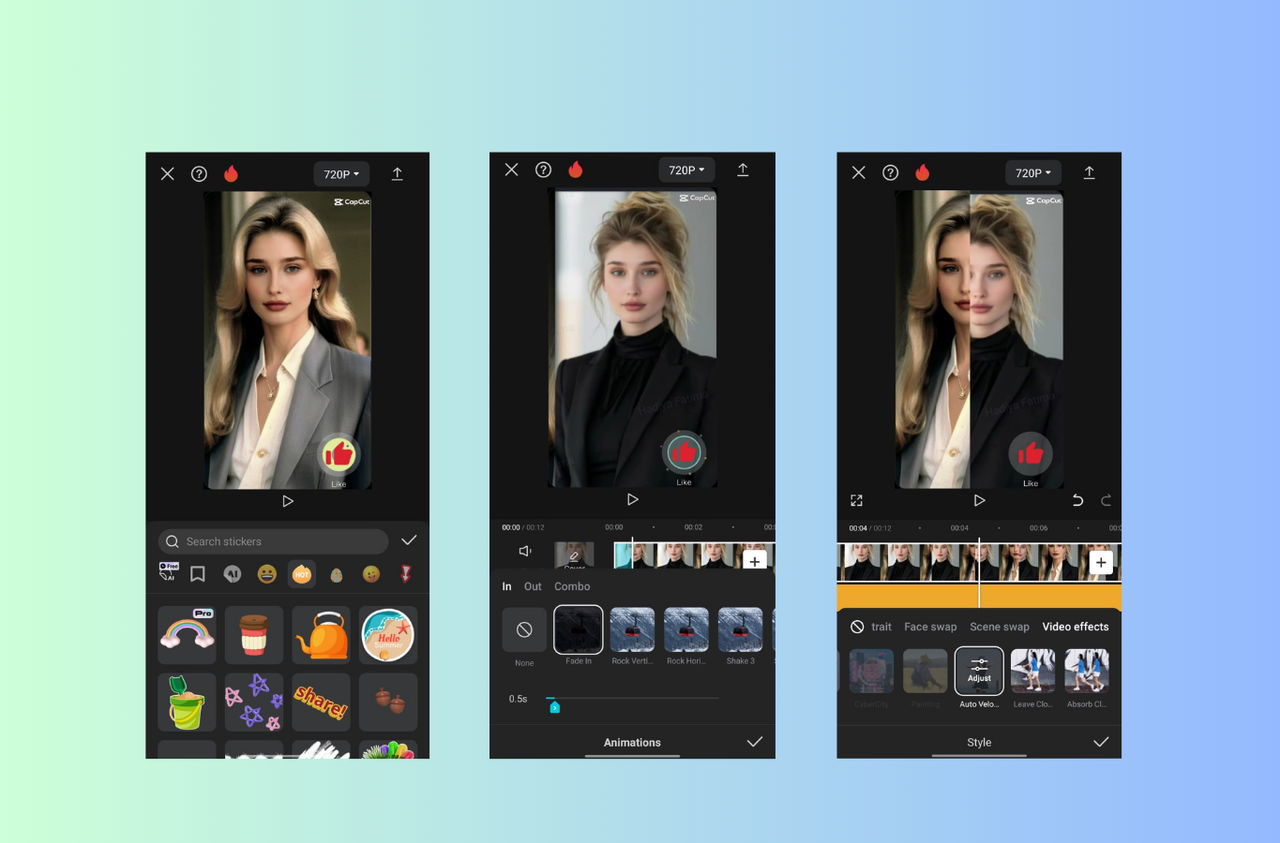Select the smiley emoji sticker category
This screenshot has height=843, width=1280.
click(x=266, y=574)
